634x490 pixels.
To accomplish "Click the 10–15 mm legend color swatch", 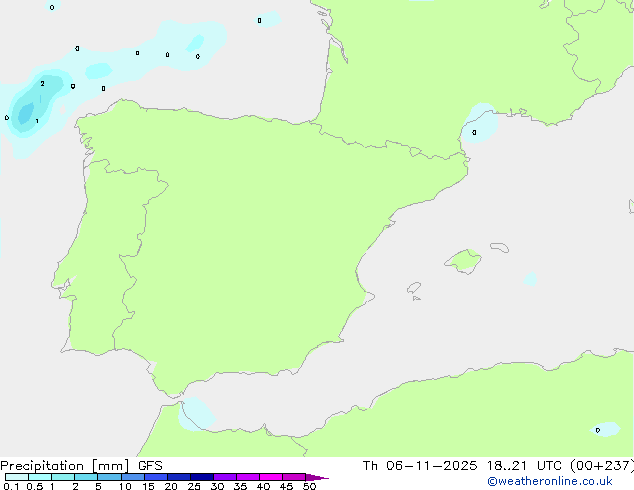I will [x=133, y=477].
